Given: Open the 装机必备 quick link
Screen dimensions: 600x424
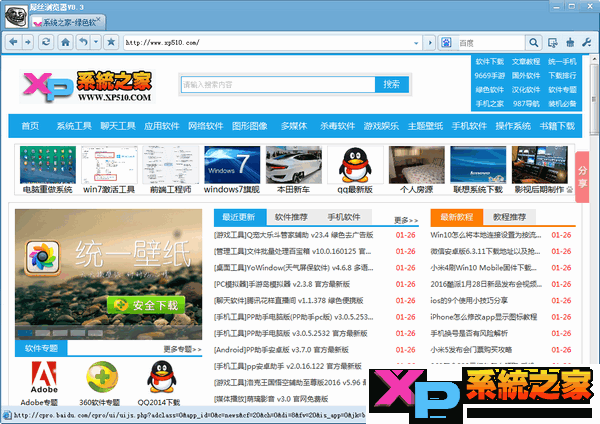Looking at the screenshot, I should (x=562, y=104).
